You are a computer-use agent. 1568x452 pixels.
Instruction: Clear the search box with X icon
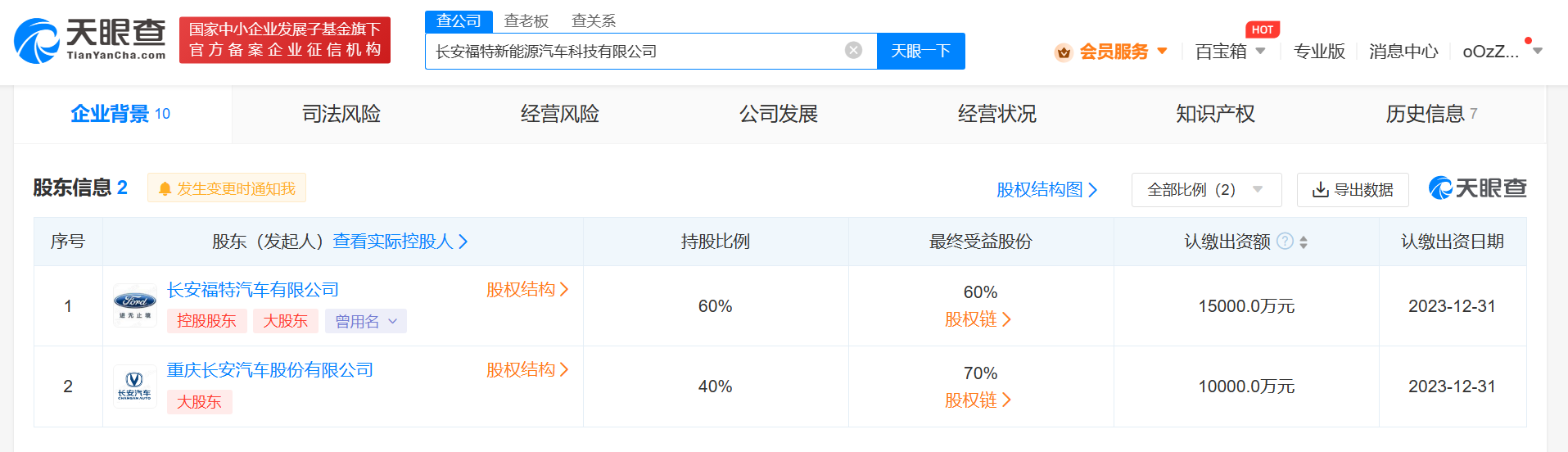tap(853, 51)
